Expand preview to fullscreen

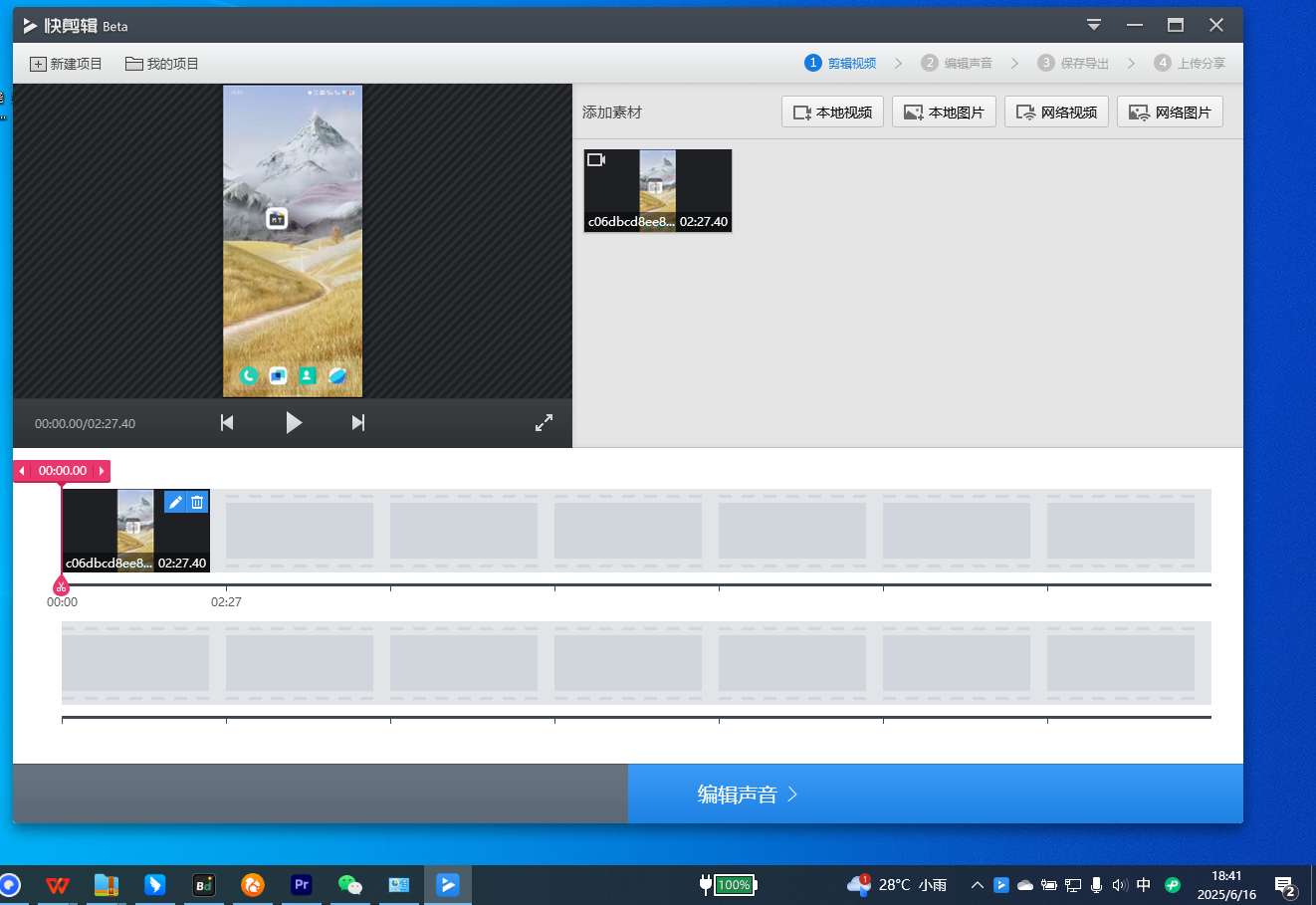544,422
